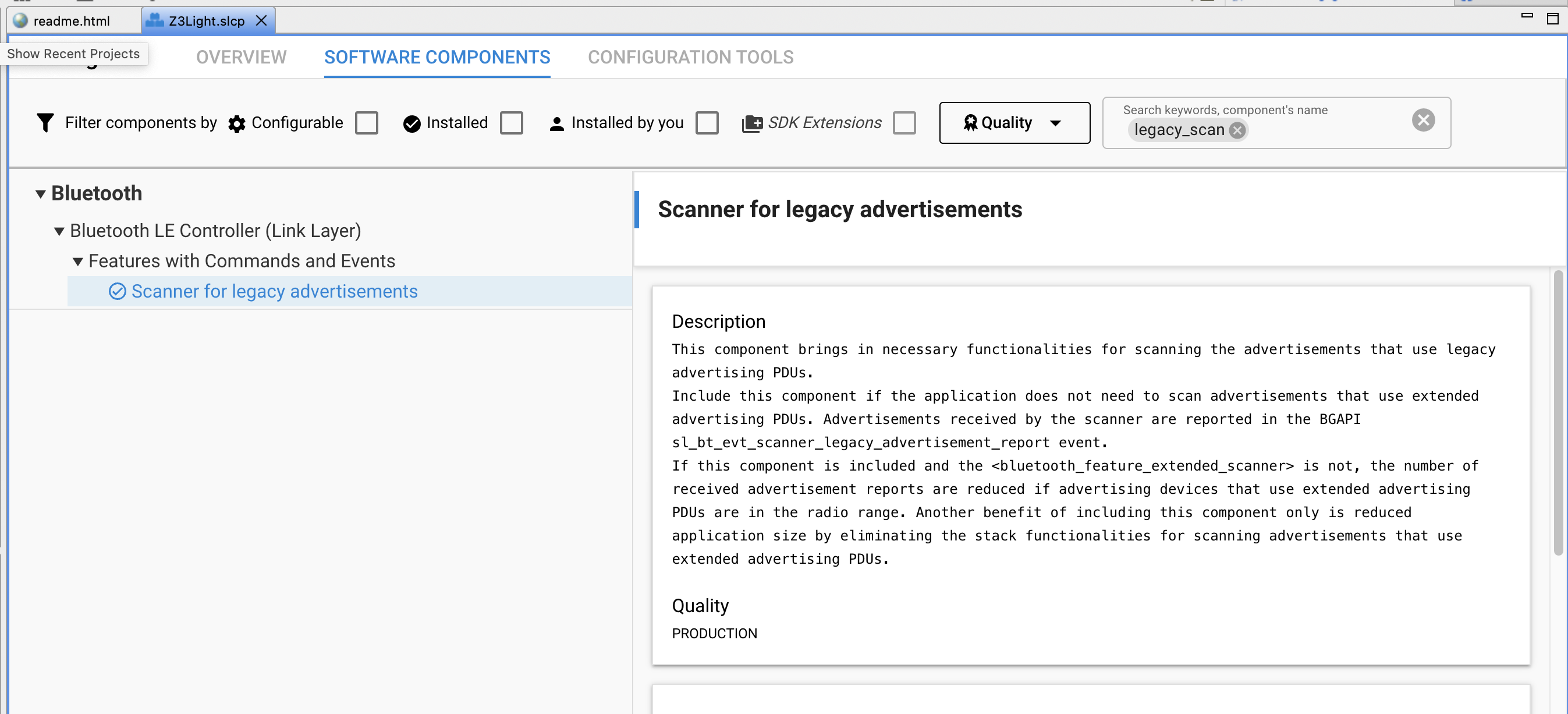The width and height of the screenshot is (1568, 714).
Task: Click the SDK Extensions folder icon
Action: 752,123
